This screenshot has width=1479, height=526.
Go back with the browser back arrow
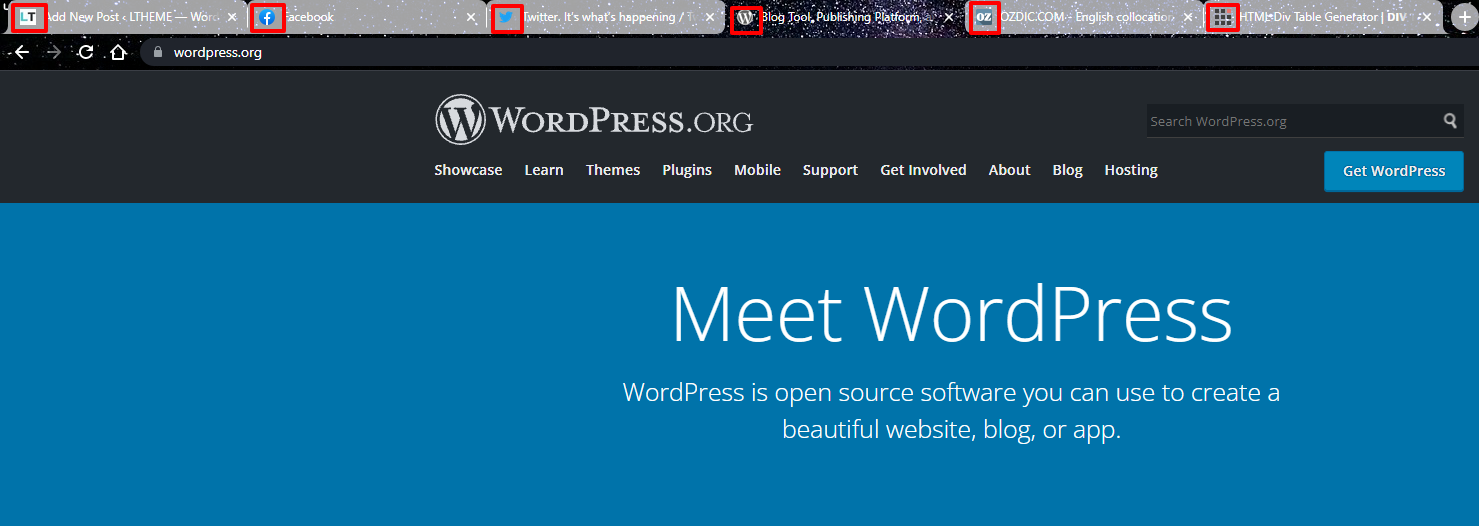[x=21, y=52]
